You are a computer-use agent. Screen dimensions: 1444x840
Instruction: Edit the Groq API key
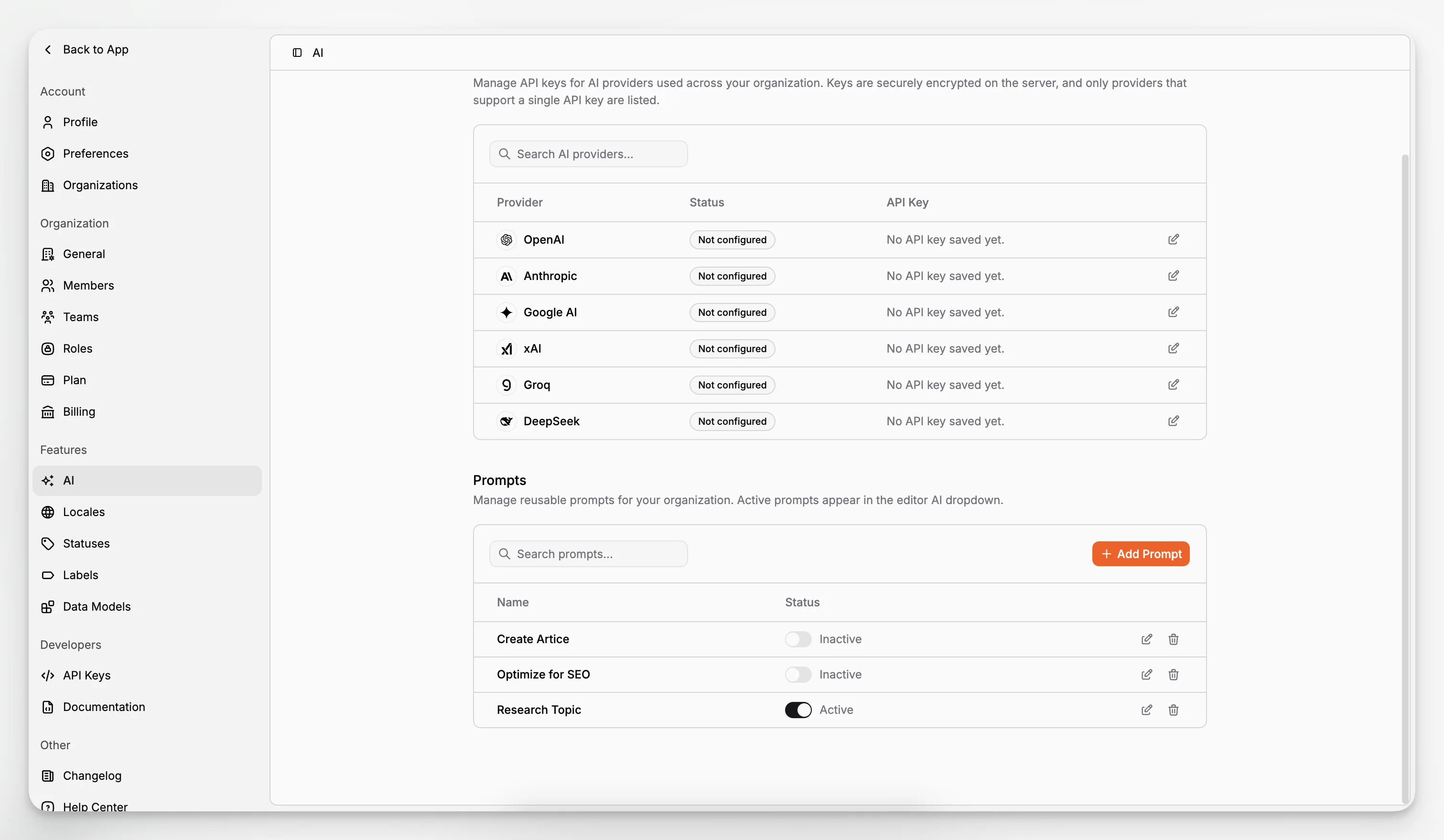(x=1173, y=385)
